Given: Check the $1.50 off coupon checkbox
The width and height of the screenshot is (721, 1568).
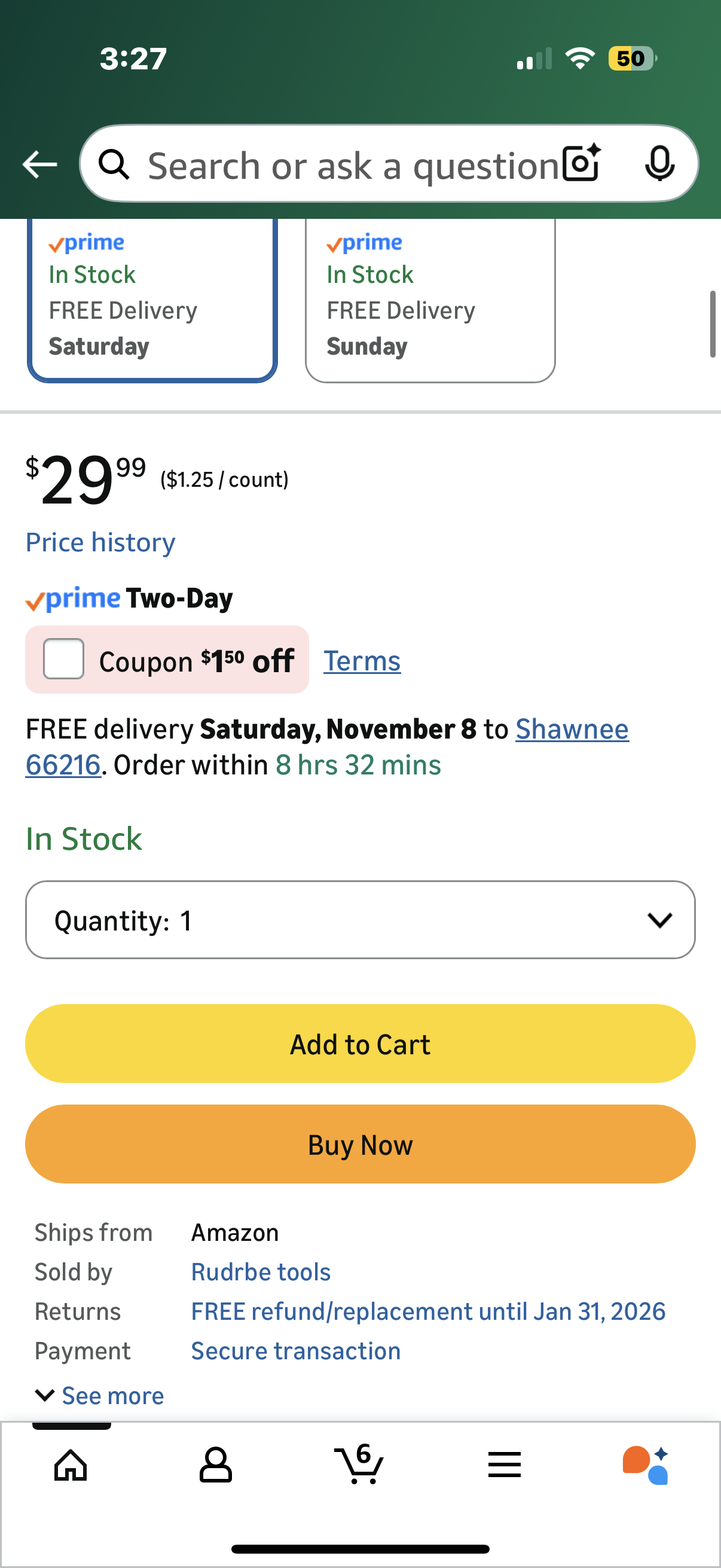Looking at the screenshot, I should tap(63, 658).
